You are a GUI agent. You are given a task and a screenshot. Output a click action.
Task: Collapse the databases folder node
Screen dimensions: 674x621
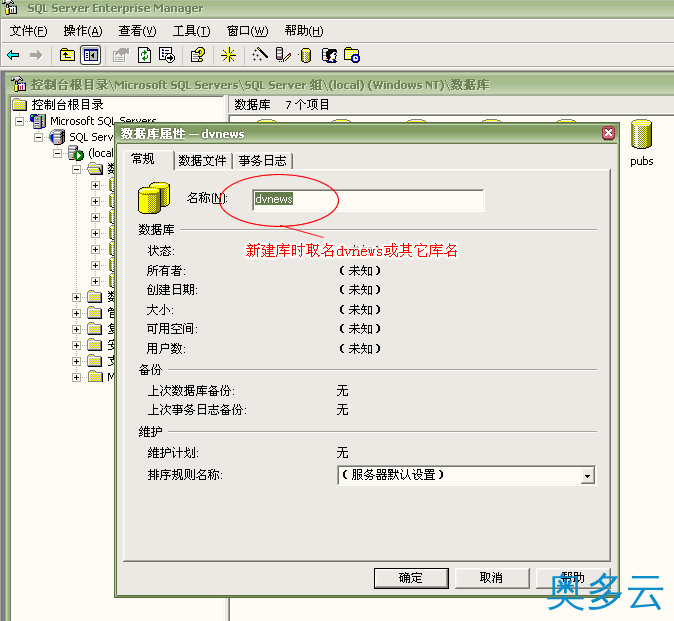[77, 169]
